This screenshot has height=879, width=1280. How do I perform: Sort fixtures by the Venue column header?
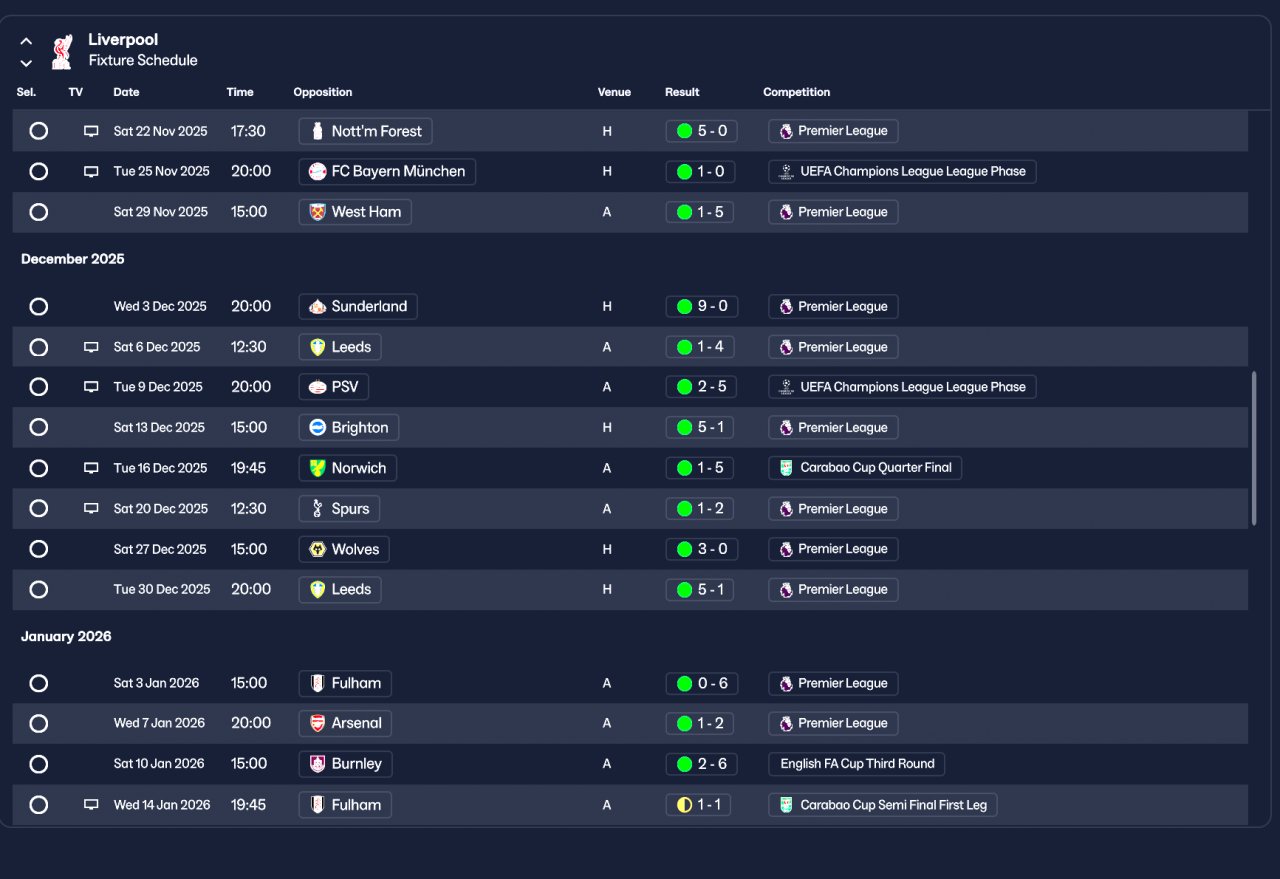614,92
